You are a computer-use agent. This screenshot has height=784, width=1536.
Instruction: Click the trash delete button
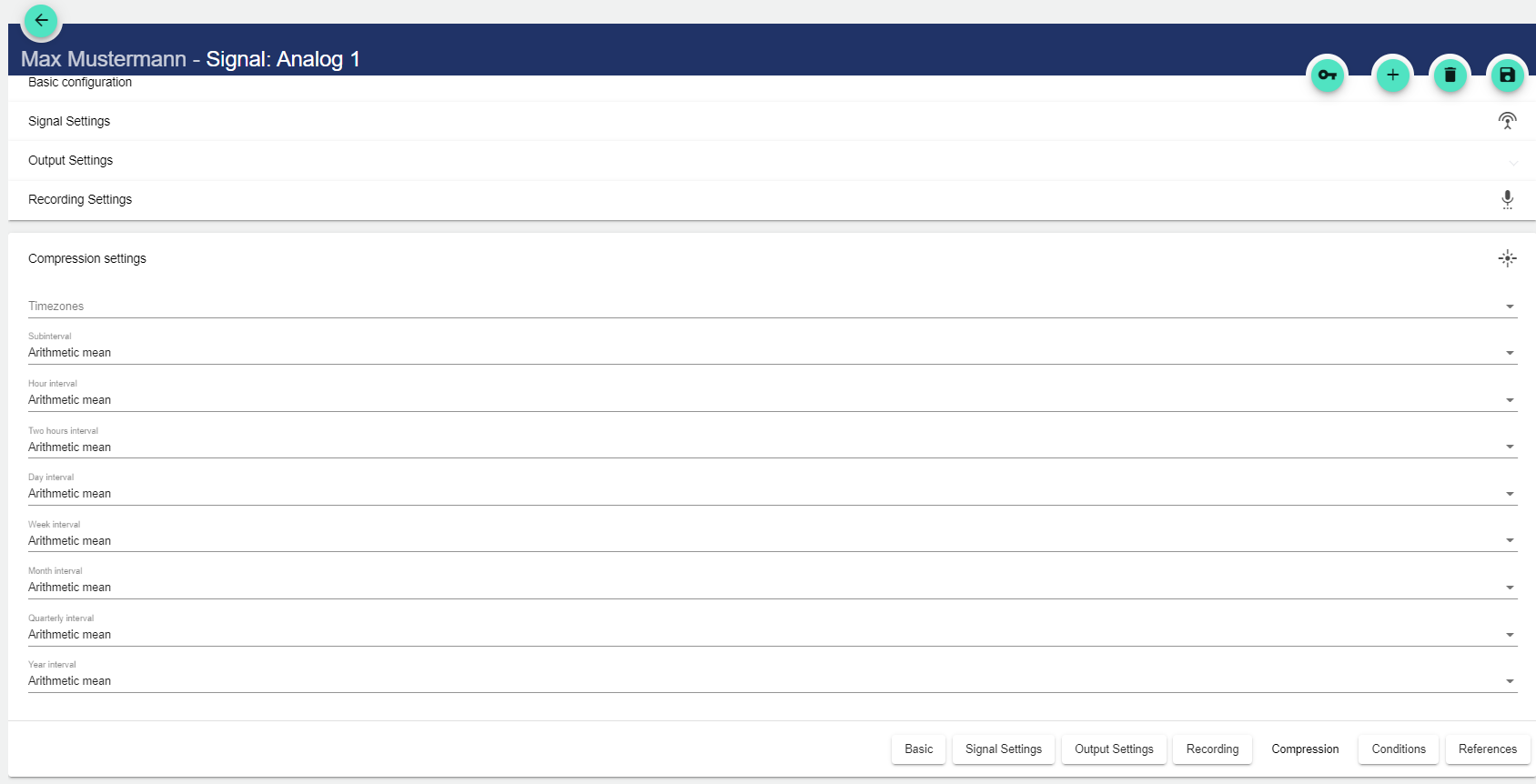coord(1450,75)
